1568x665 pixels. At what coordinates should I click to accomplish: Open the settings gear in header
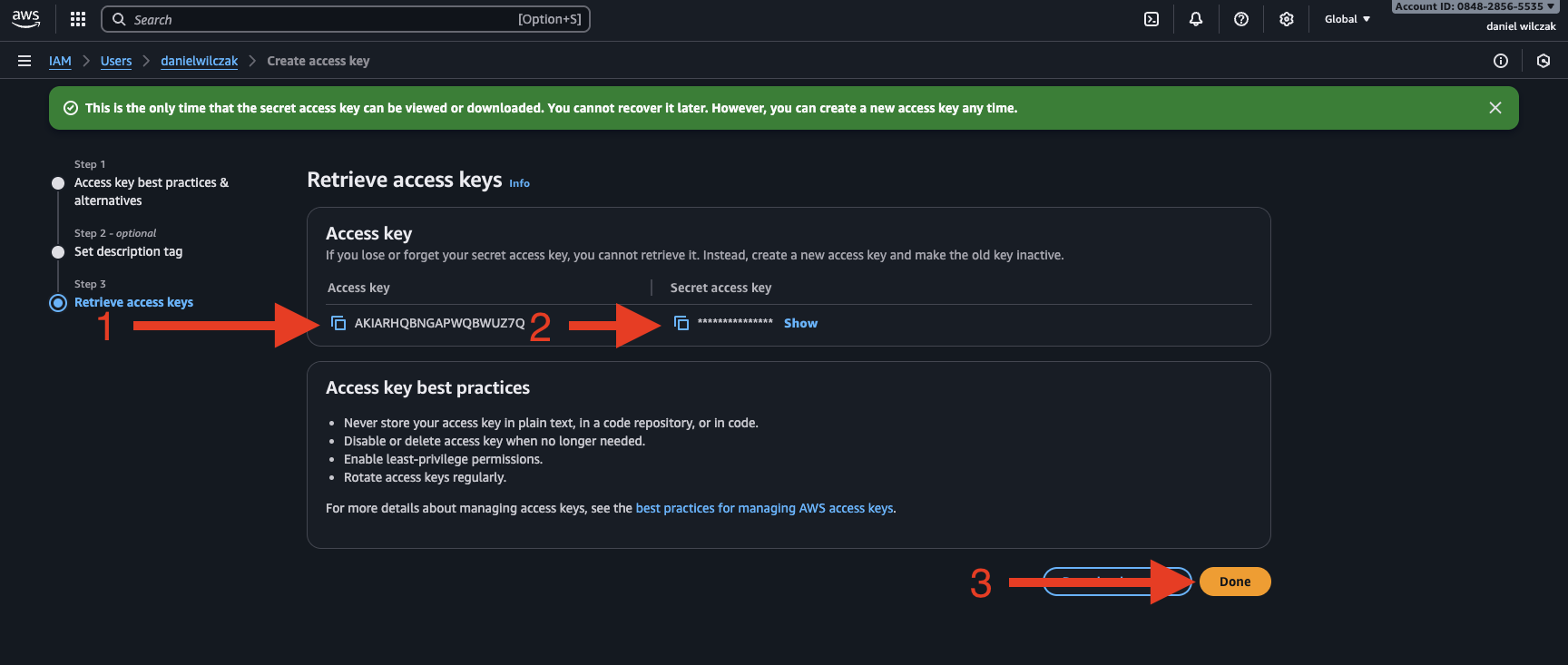[1287, 19]
